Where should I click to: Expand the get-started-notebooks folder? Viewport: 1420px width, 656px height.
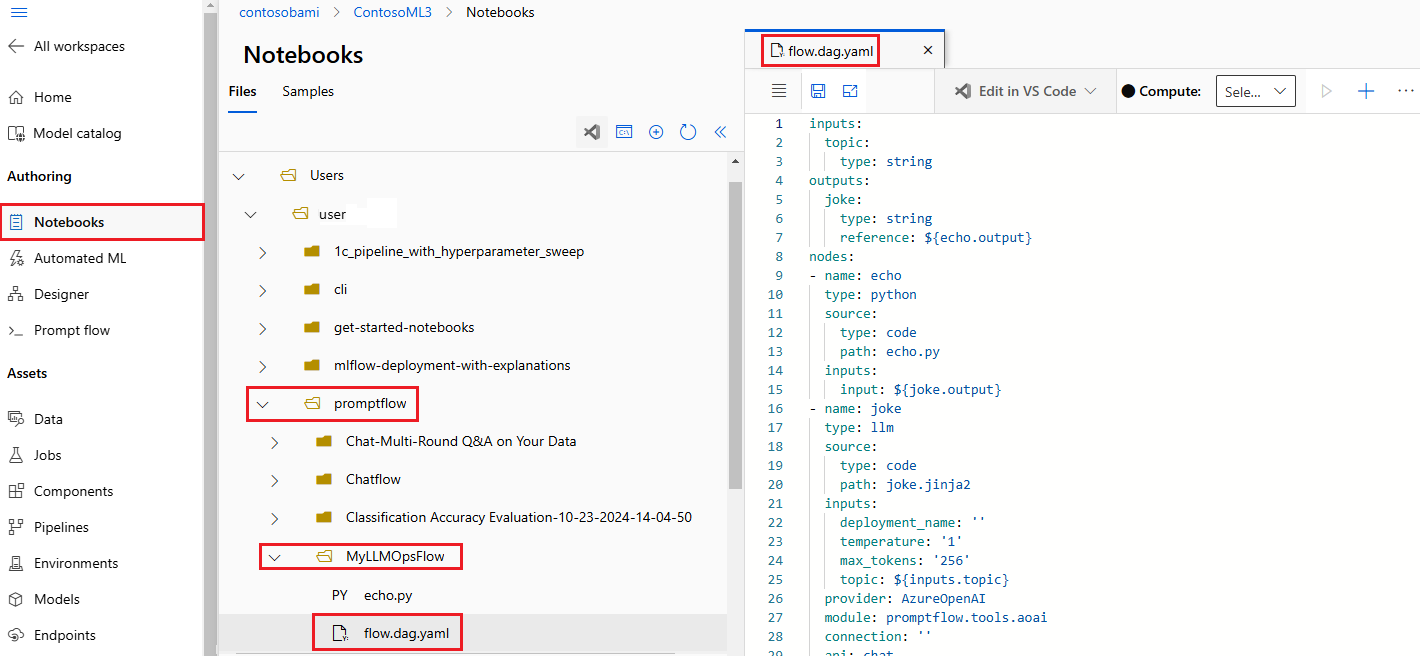point(263,328)
